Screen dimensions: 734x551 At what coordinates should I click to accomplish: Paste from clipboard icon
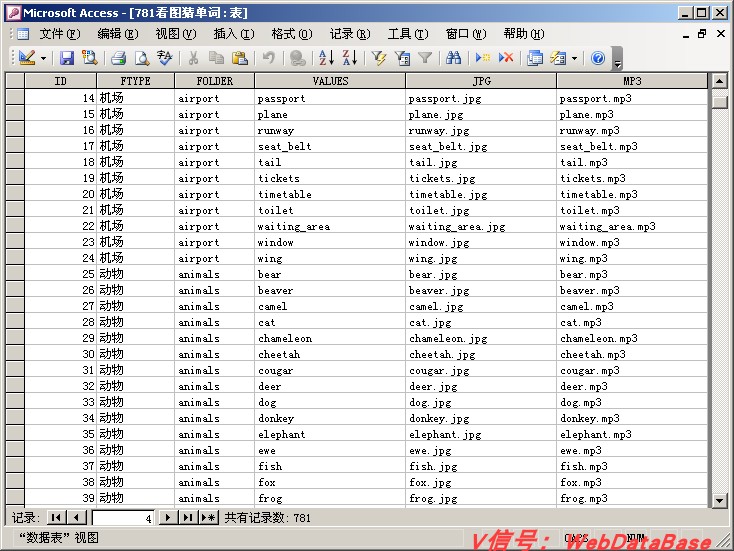coord(239,58)
